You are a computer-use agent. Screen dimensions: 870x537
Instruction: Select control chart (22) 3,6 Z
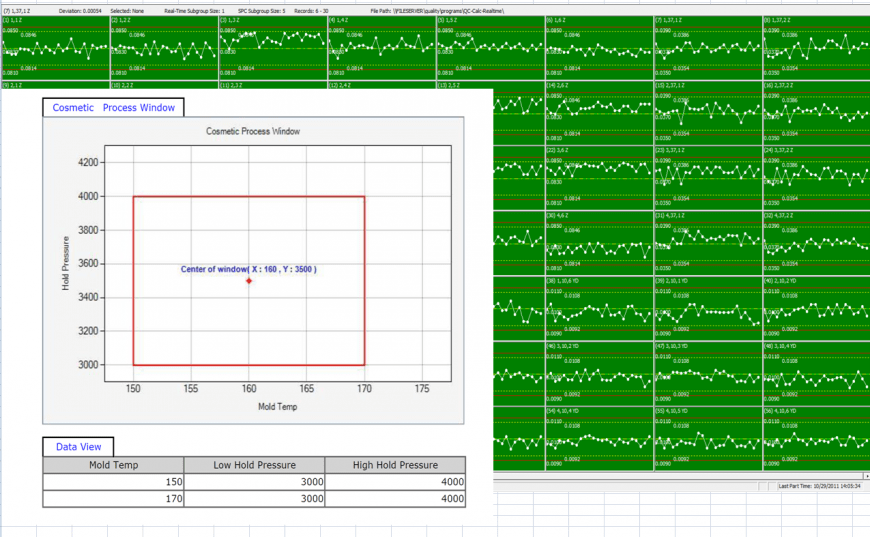pyautogui.click(x=598, y=177)
